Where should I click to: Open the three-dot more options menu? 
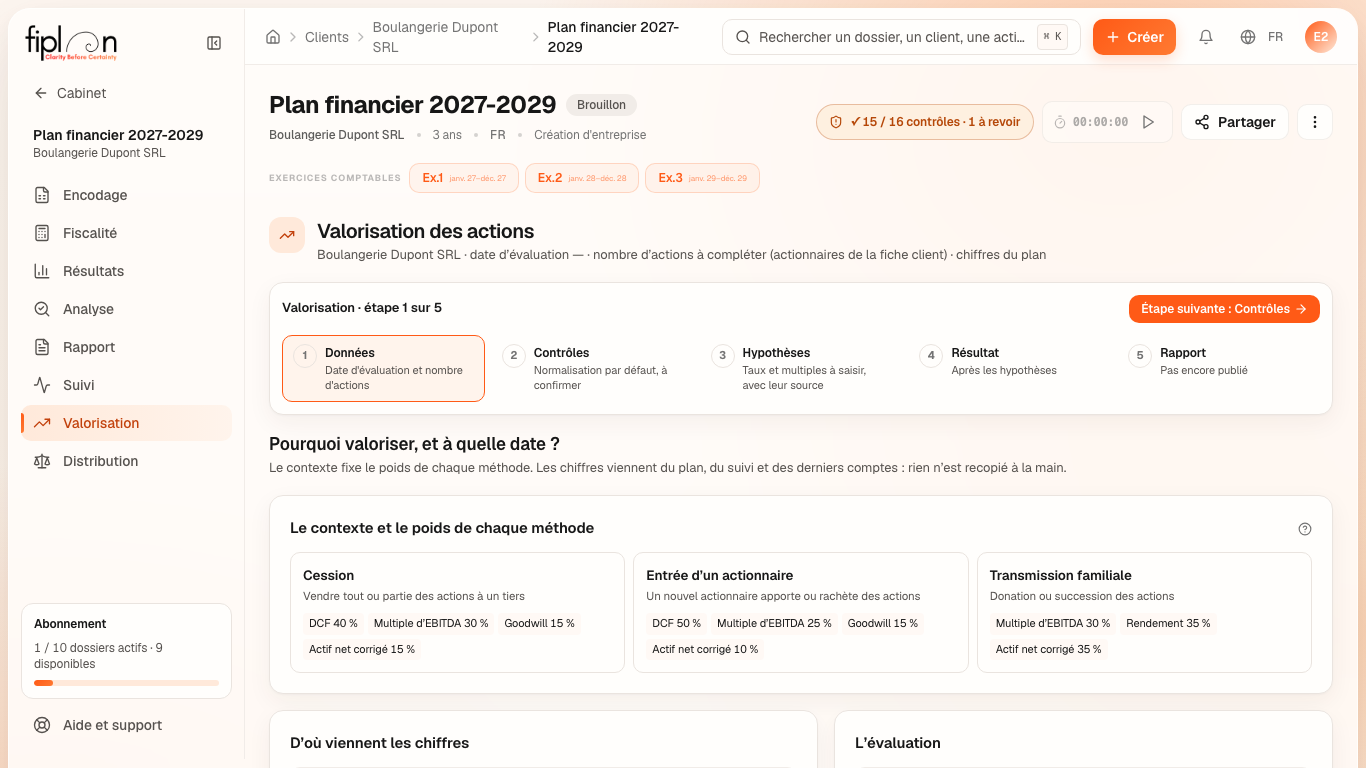[x=1315, y=122]
